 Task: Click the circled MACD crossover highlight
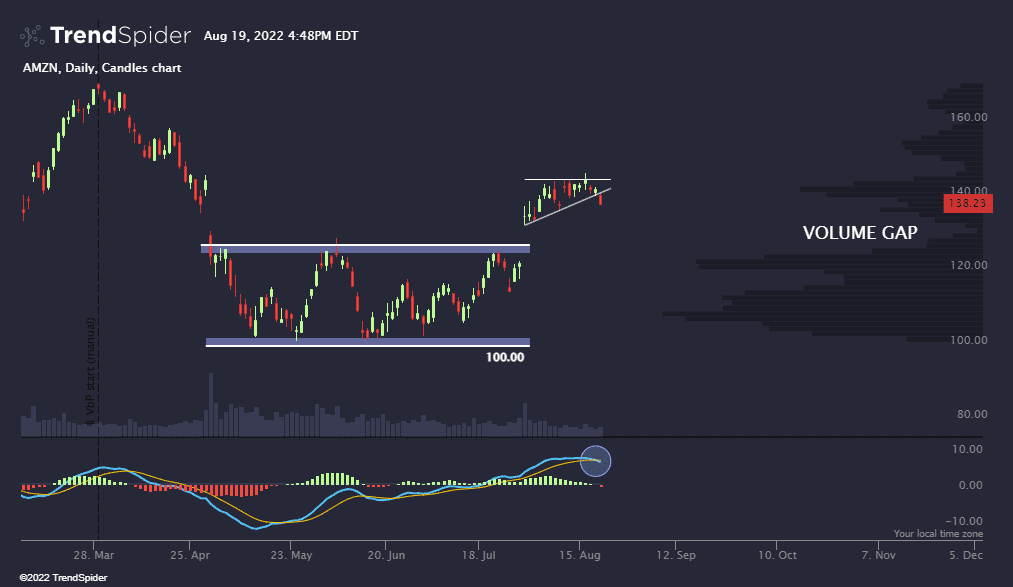click(595, 460)
